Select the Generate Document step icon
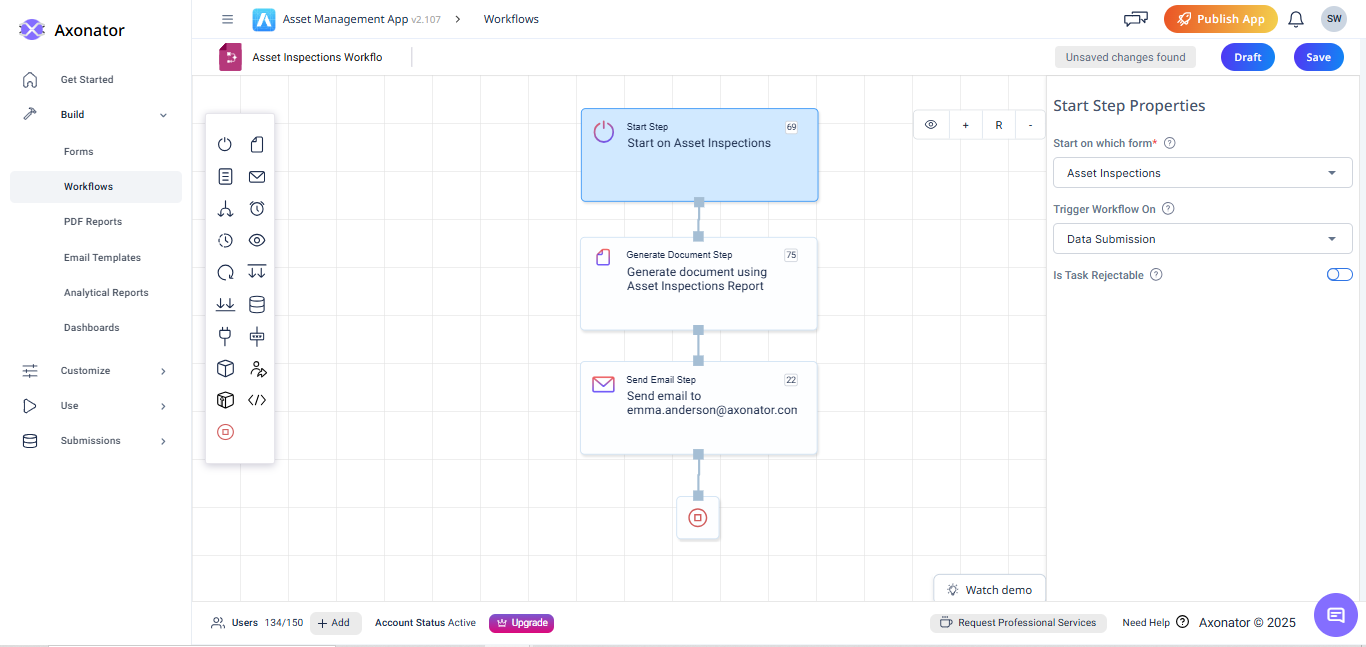The width and height of the screenshot is (1366, 647). tap(257, 144)
